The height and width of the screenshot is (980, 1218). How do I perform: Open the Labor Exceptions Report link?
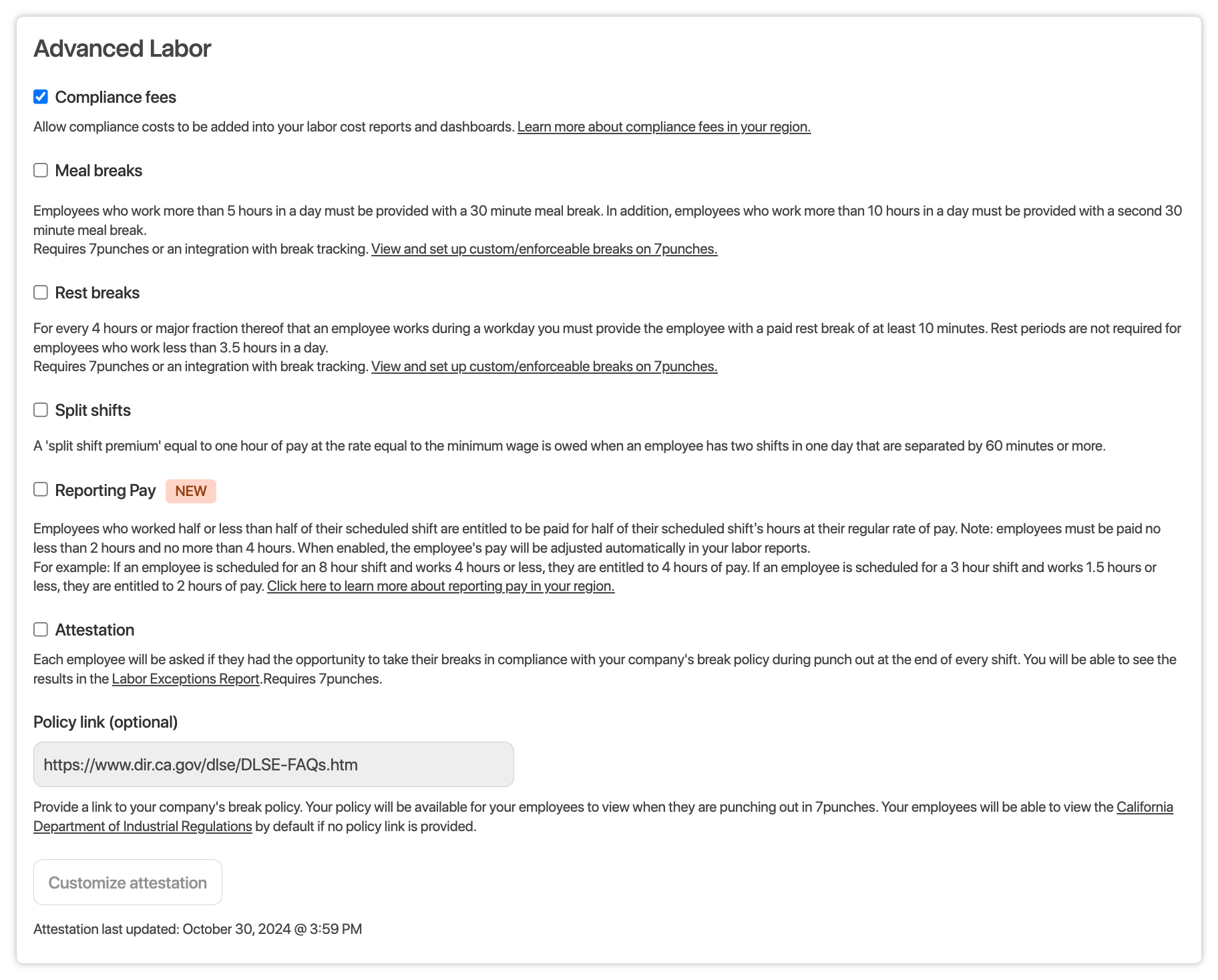point(186,679)
